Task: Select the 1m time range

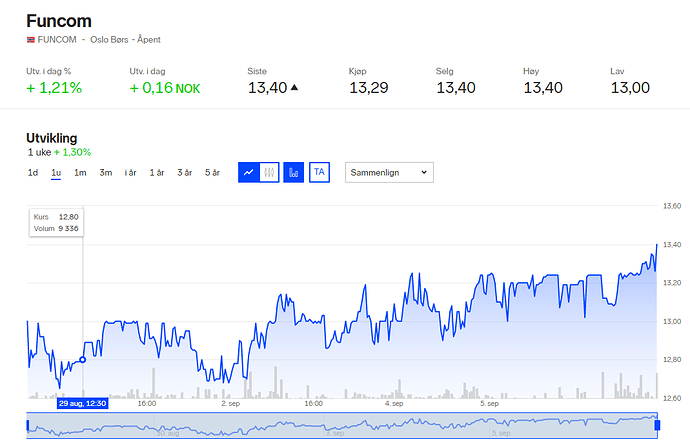Action: coord(80,173)
